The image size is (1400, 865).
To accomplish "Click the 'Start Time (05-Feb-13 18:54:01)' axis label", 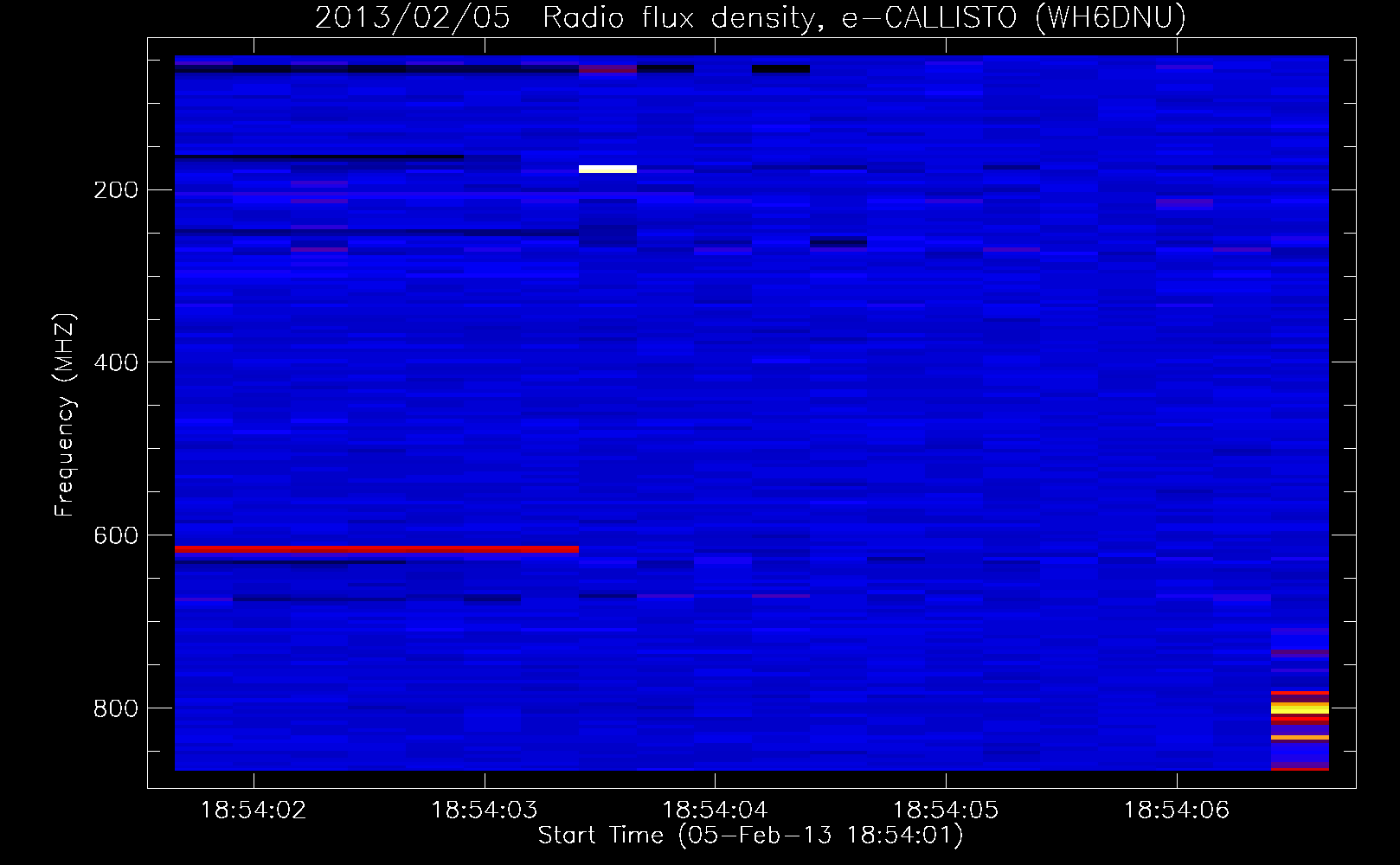I will point(750,836).
